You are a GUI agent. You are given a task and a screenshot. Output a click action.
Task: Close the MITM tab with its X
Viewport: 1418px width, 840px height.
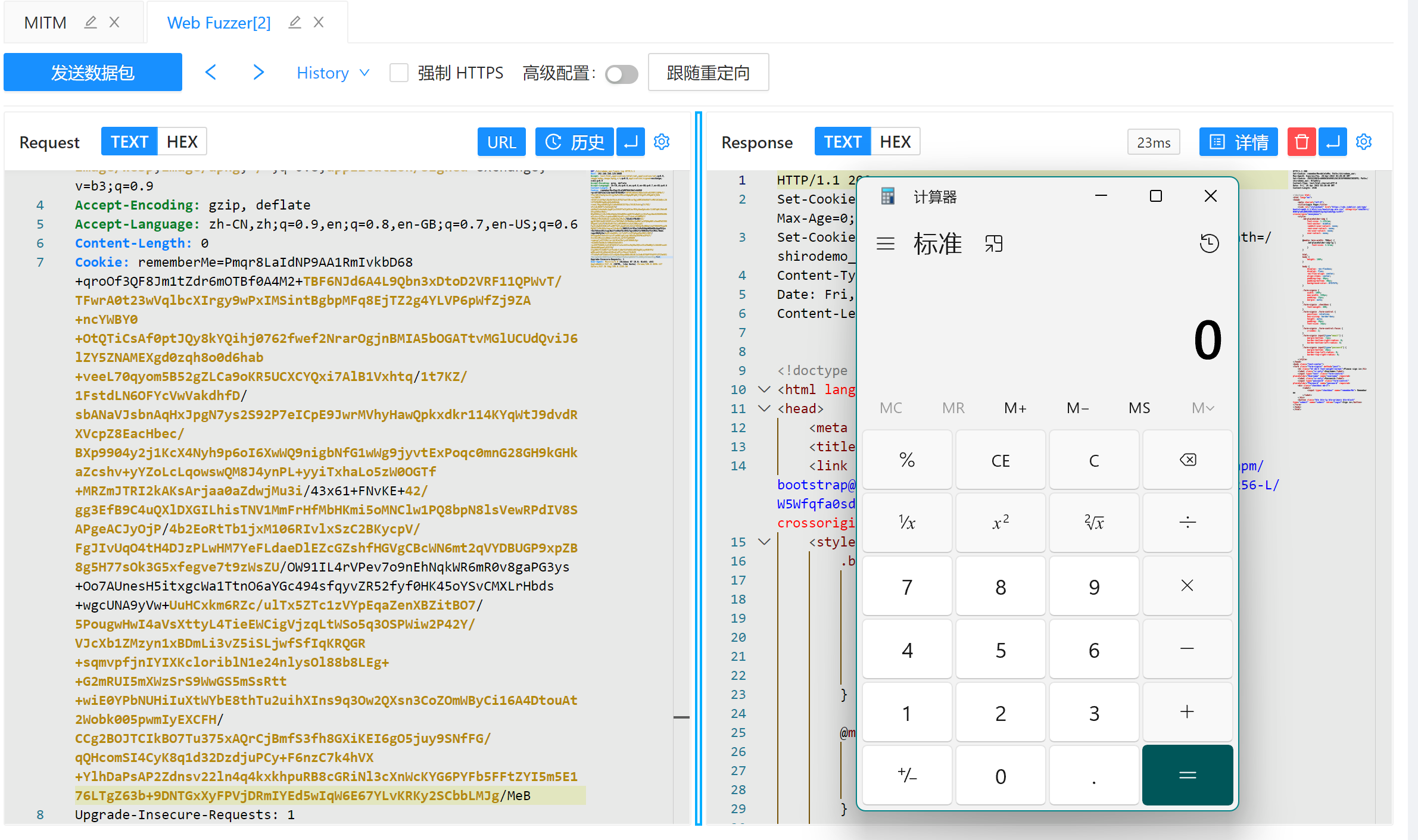(x=114, y=23)
